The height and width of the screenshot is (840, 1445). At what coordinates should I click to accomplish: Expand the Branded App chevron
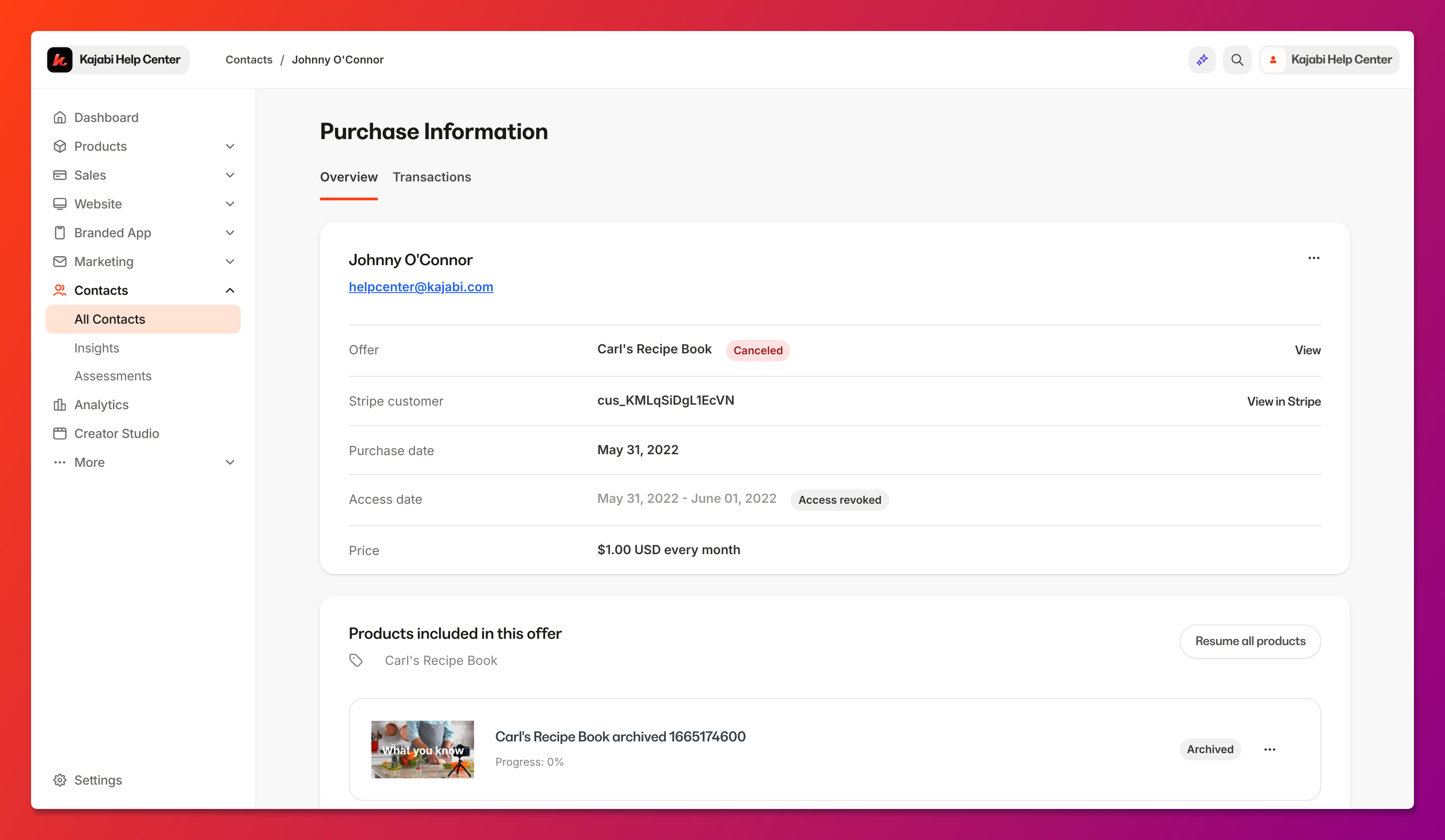[230, 232]
